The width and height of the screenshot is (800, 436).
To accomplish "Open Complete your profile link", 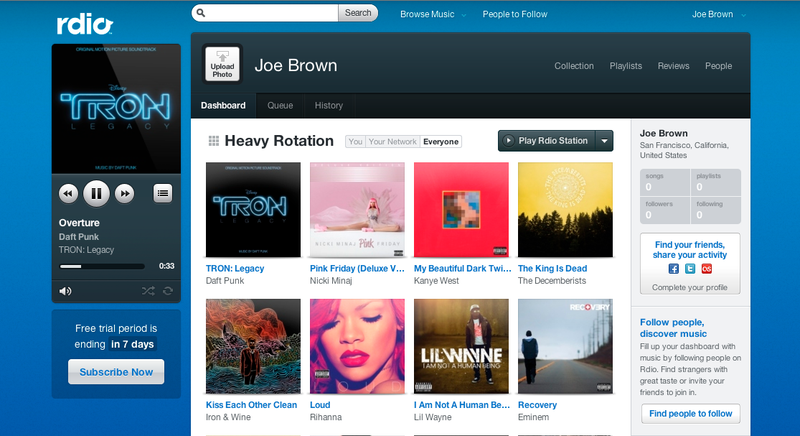I will coord(690,288).
